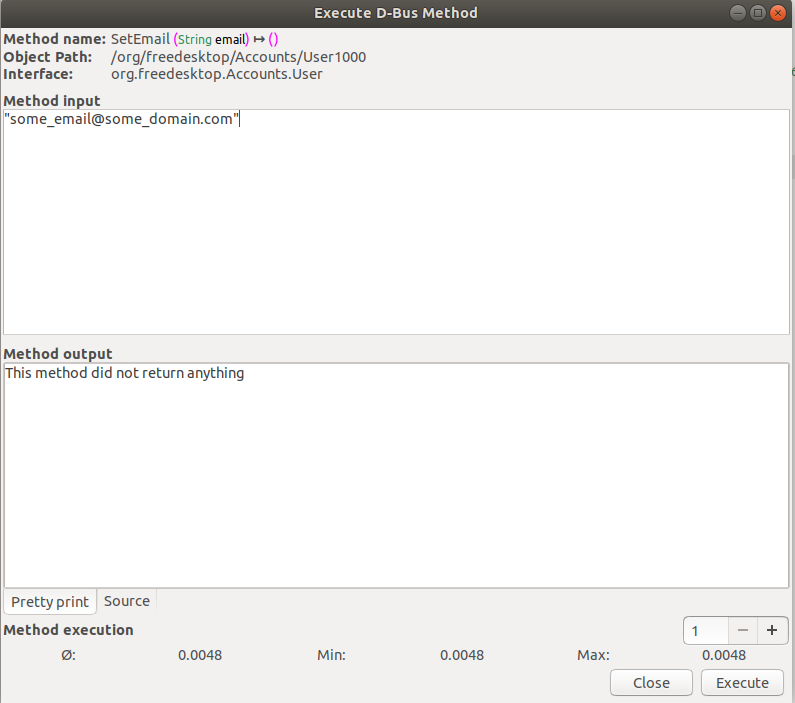Click the email string in Method input

(122, 120)
